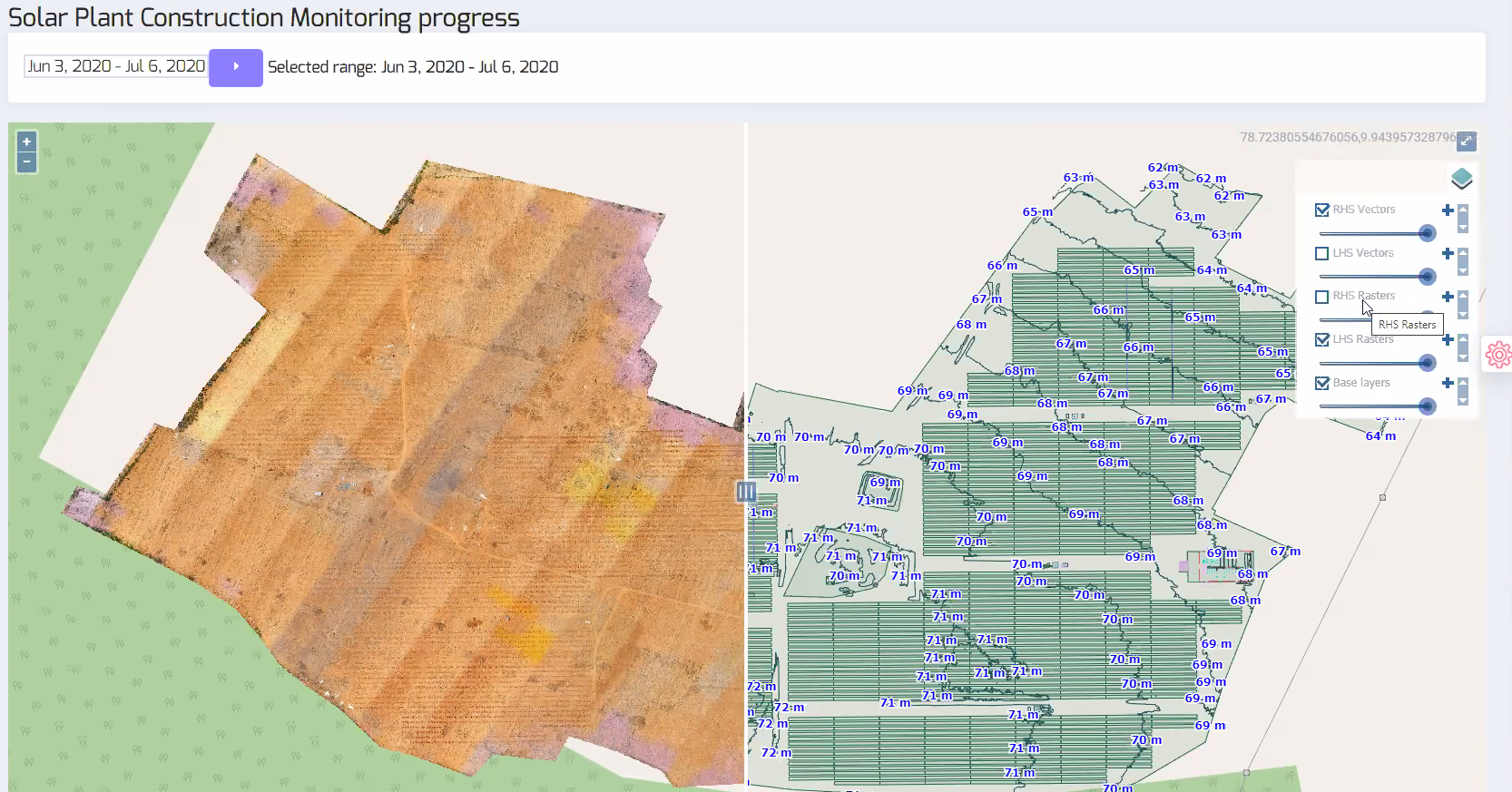
Task: Click the layers stack icon
Action: [x=1461, y=179]
